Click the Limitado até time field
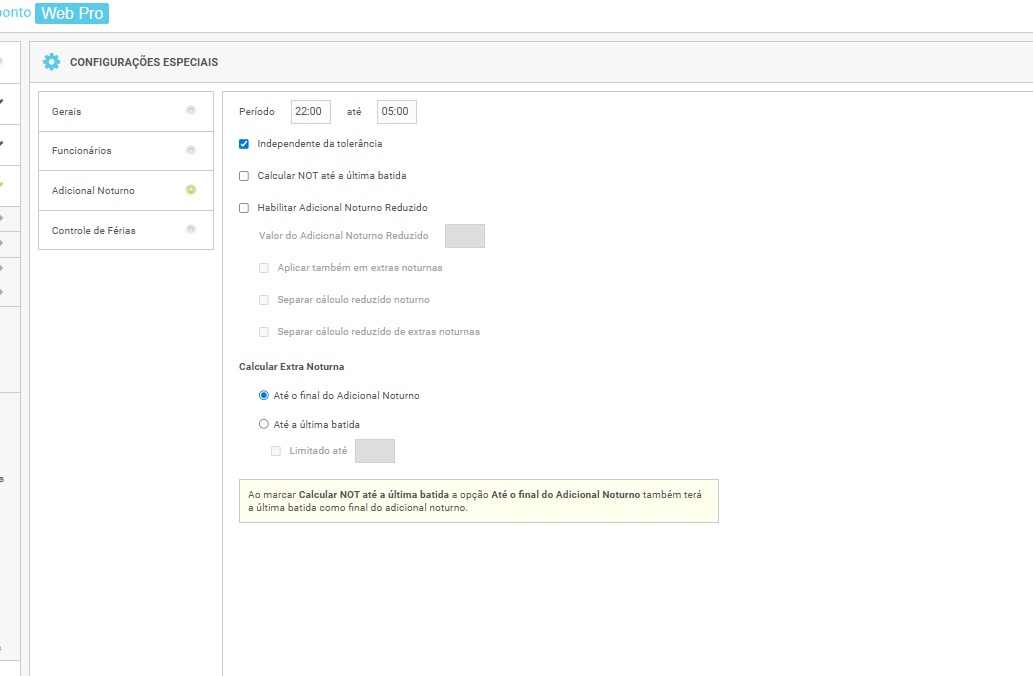The height and width of the screenshot is (676, 1033). click(375, 451)
